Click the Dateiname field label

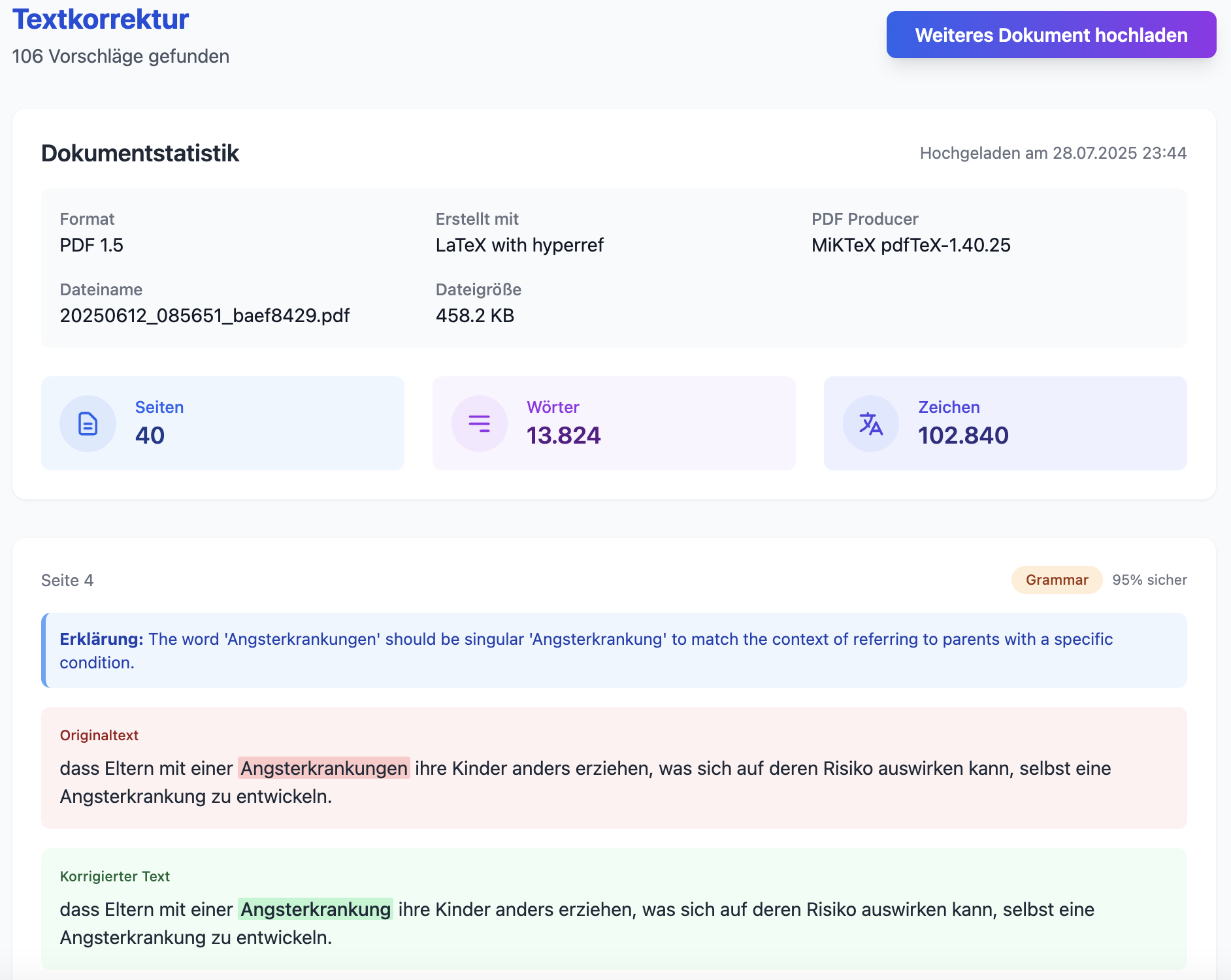point(101,289)
